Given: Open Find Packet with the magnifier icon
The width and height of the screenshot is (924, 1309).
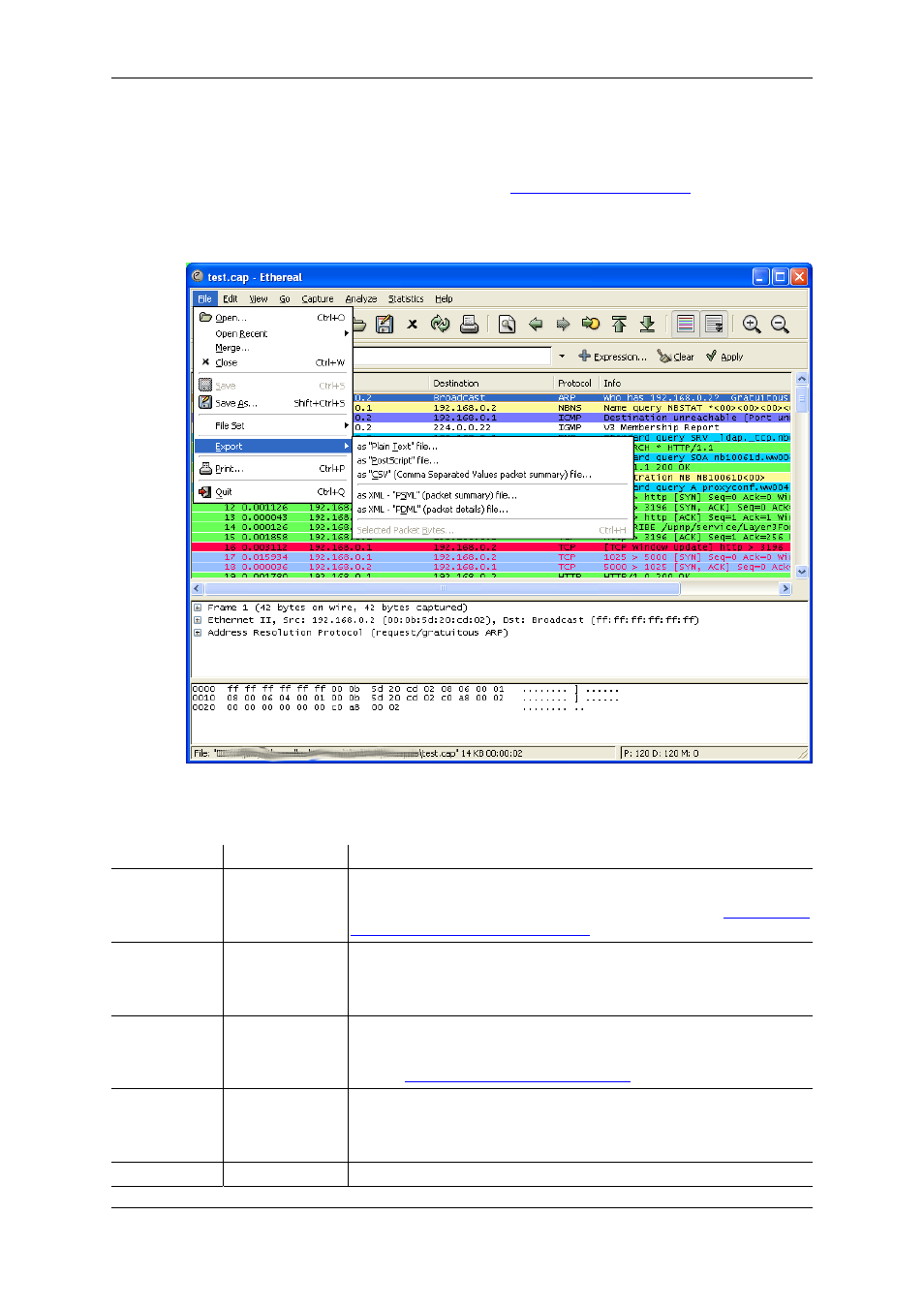Looking at the screenshot, I should pos(507,325).
